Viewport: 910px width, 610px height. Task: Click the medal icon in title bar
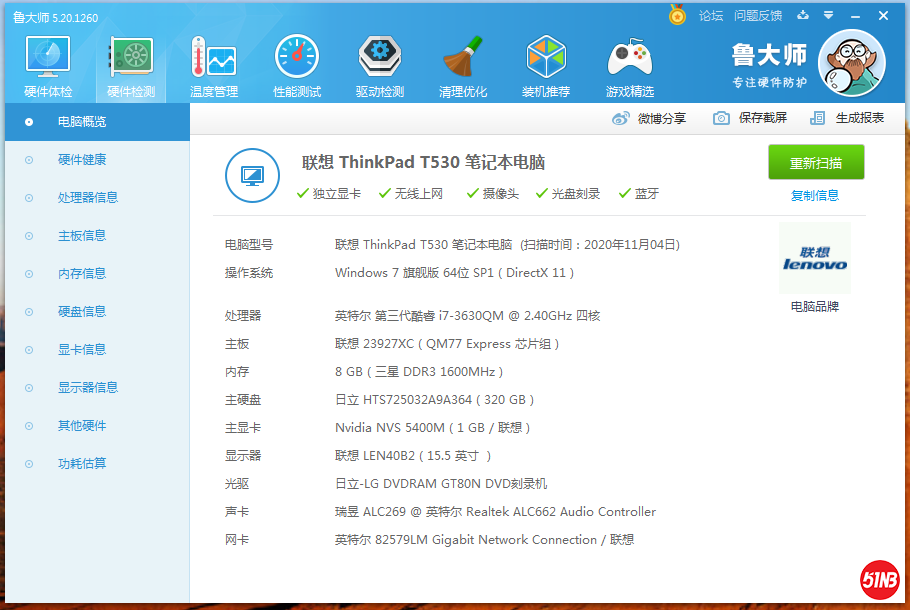pyautogui.click(x=677, y=15)
